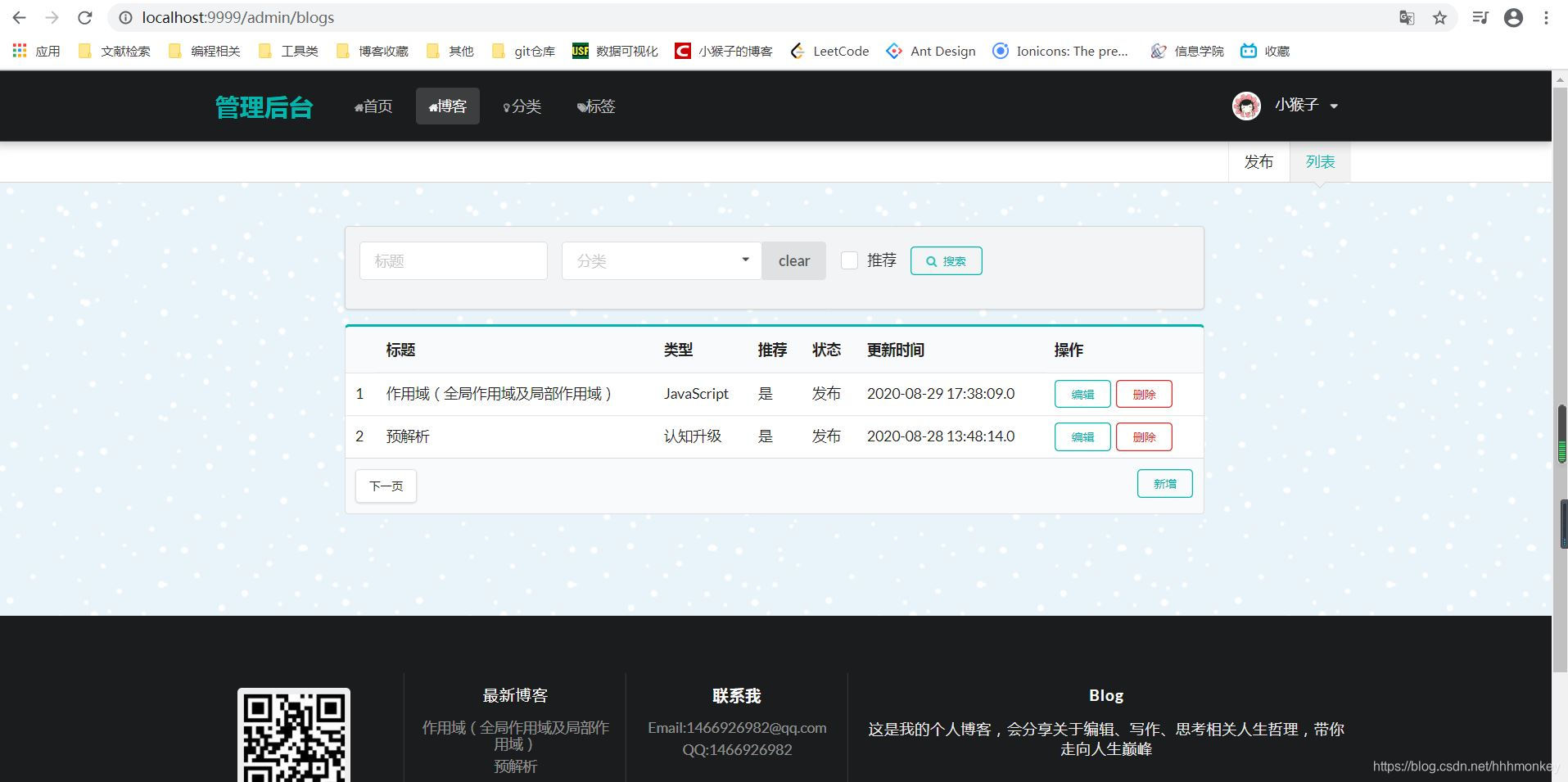Open the 应用 apps launcher icon
Screen dimensions: 1568x782
tap(18, 51)
